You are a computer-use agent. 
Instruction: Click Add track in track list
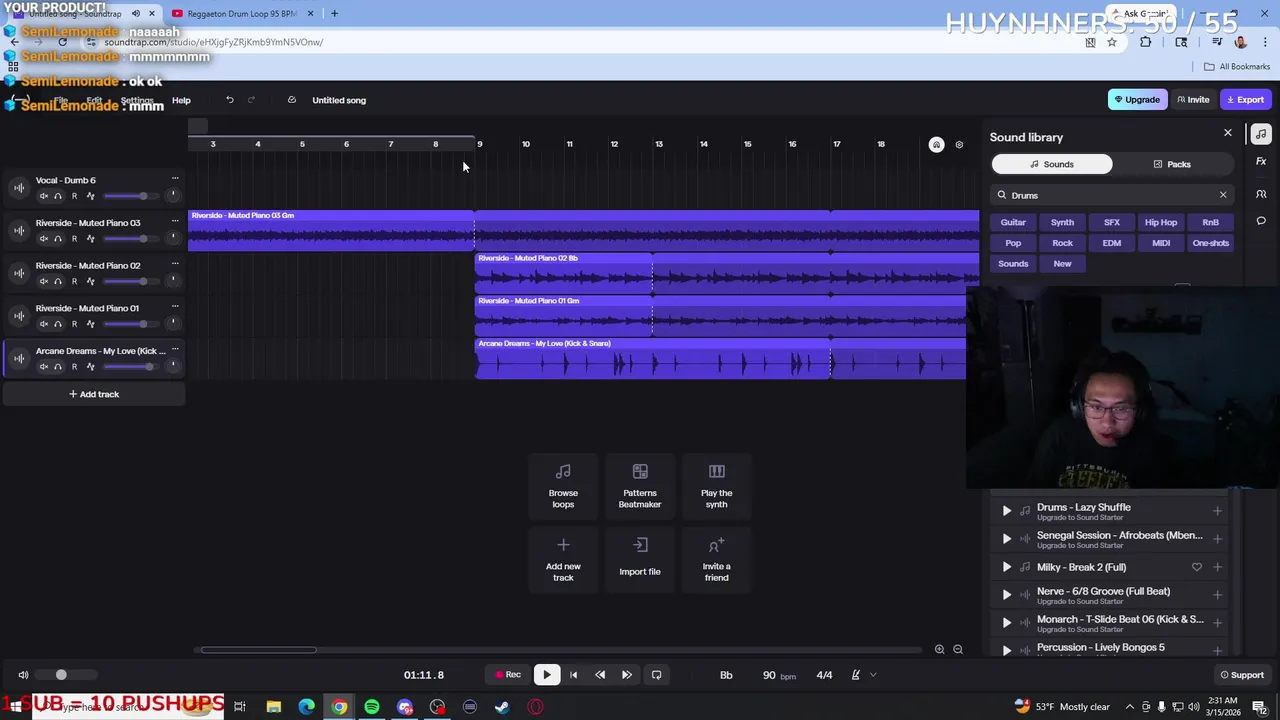[x=94, y=394]
